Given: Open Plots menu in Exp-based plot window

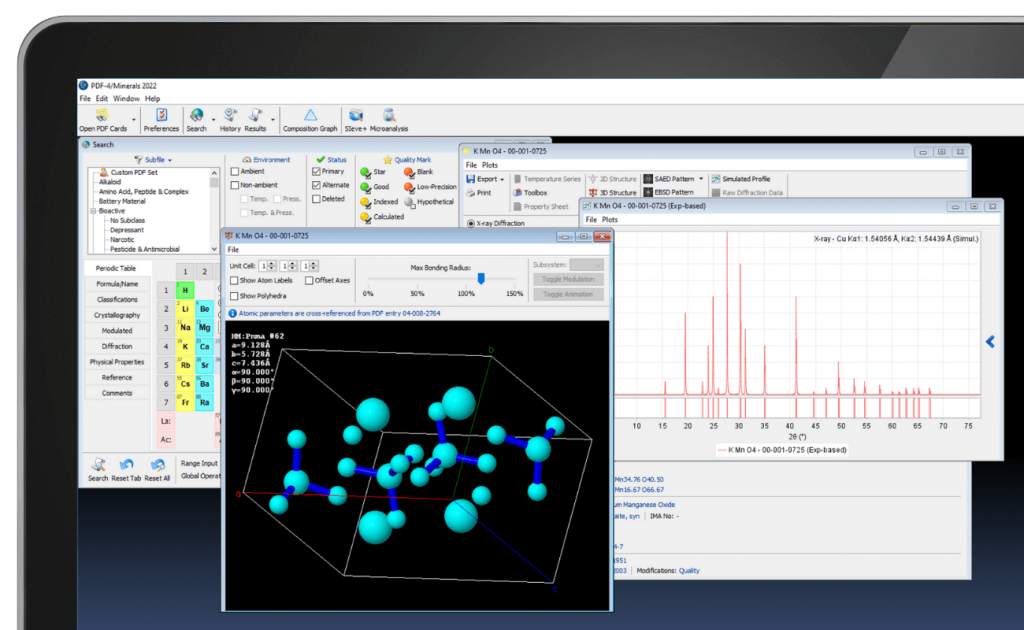Looking at the screenshot, I should pos(609,220).
